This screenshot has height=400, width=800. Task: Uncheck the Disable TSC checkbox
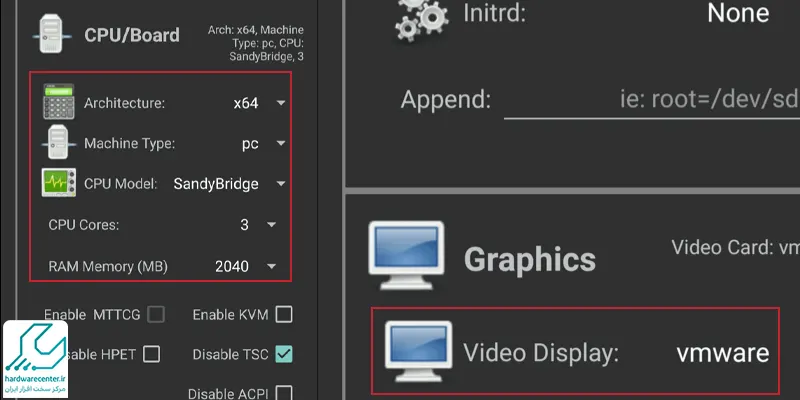(284, 354)
